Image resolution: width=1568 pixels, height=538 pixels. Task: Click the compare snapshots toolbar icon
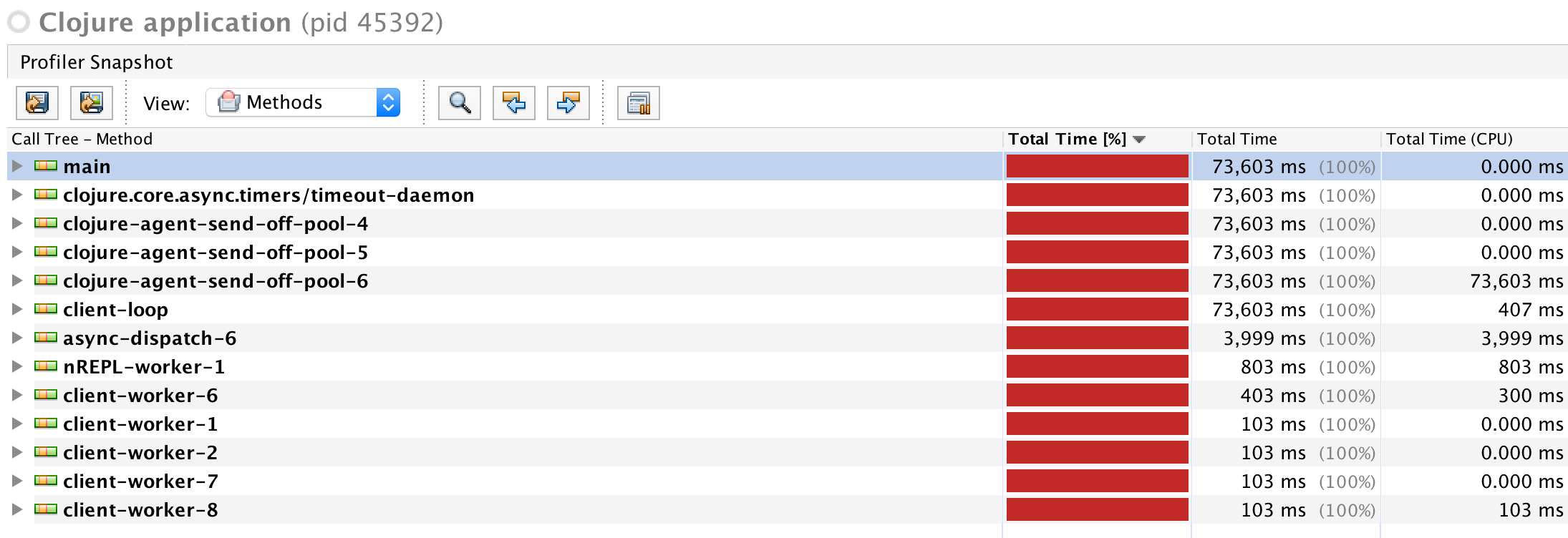[x=639, y=103]
